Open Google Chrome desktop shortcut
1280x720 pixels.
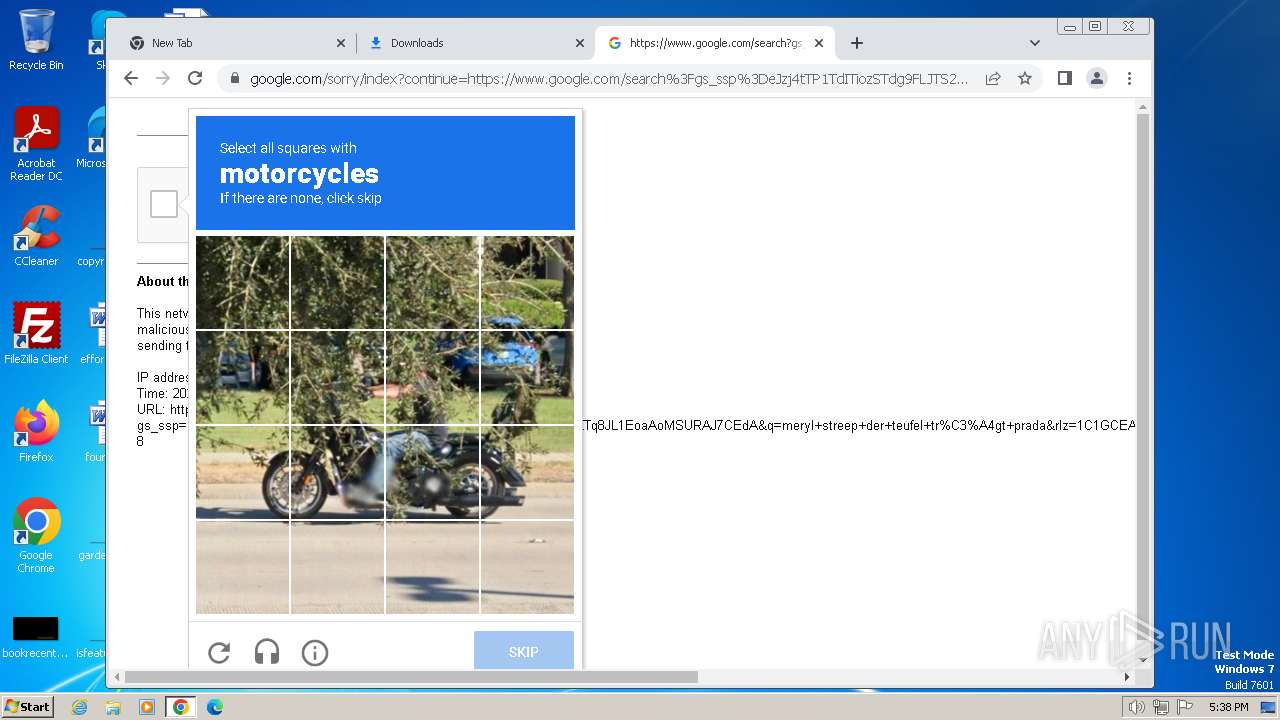coord(36,536)
